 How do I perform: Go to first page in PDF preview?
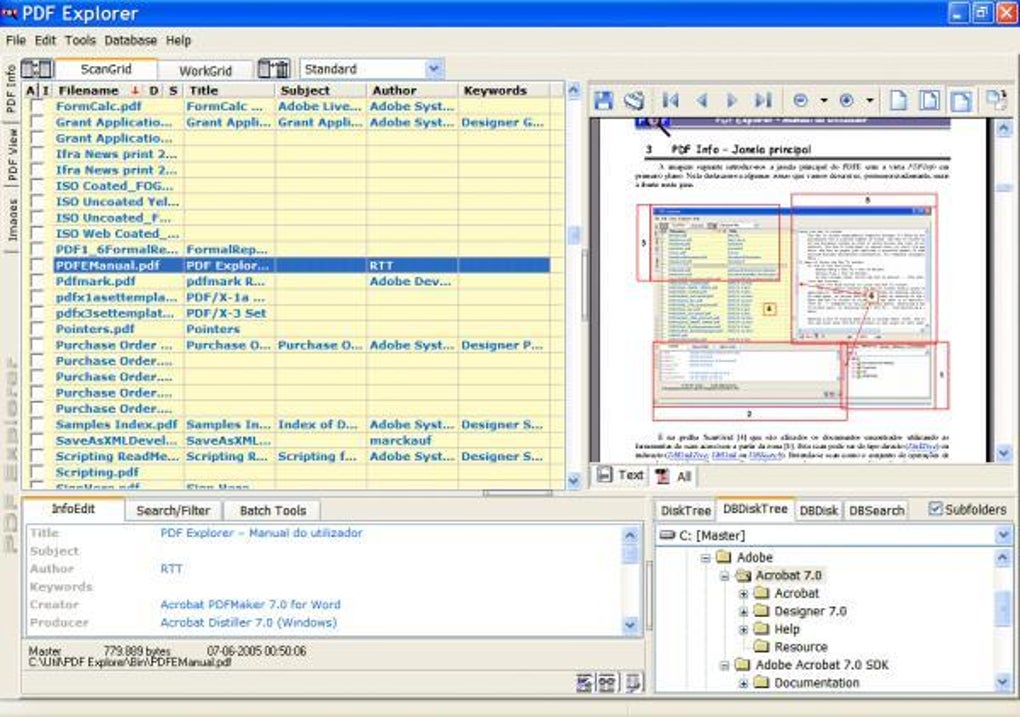click(x=671, y=100)
